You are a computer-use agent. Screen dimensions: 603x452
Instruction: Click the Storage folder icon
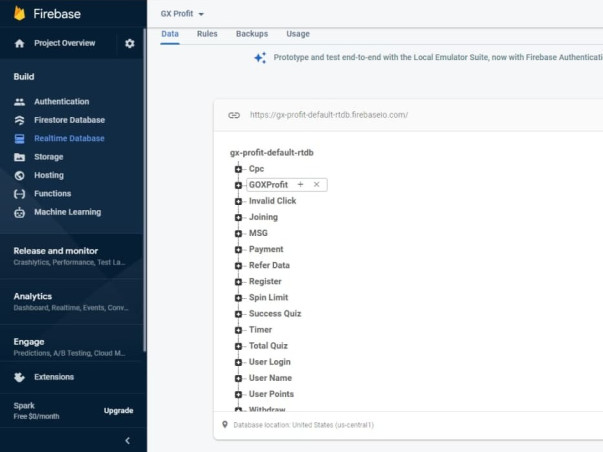coord(20,157)
